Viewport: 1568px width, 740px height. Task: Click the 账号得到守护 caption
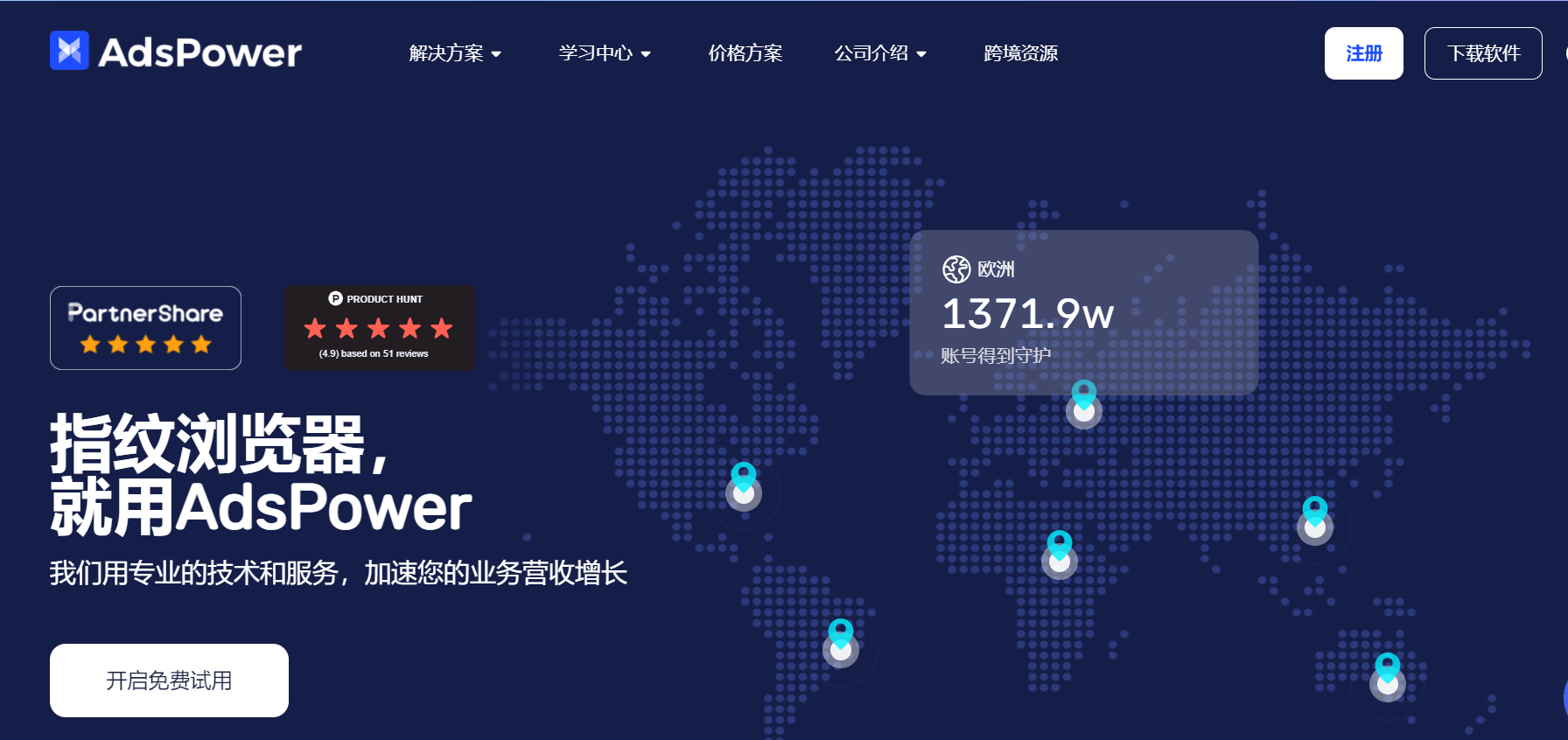click(x=996, y=356)
